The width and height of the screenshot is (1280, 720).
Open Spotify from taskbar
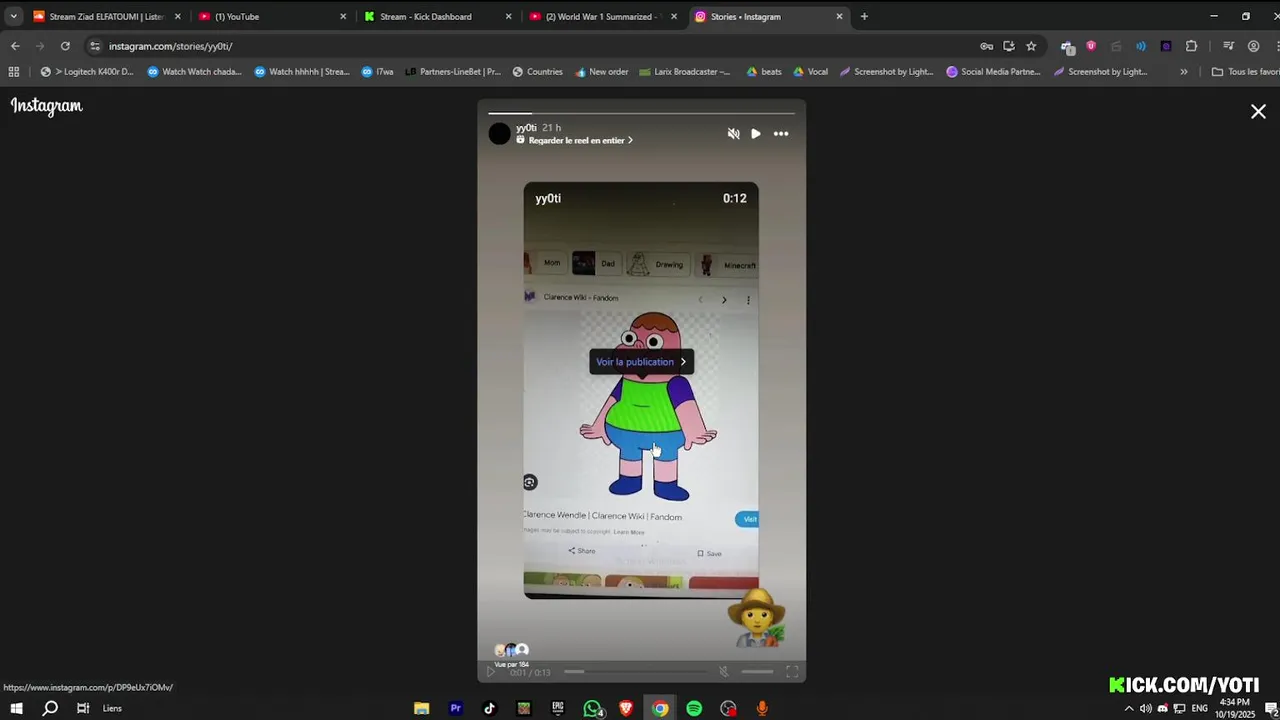pos(694,708)
